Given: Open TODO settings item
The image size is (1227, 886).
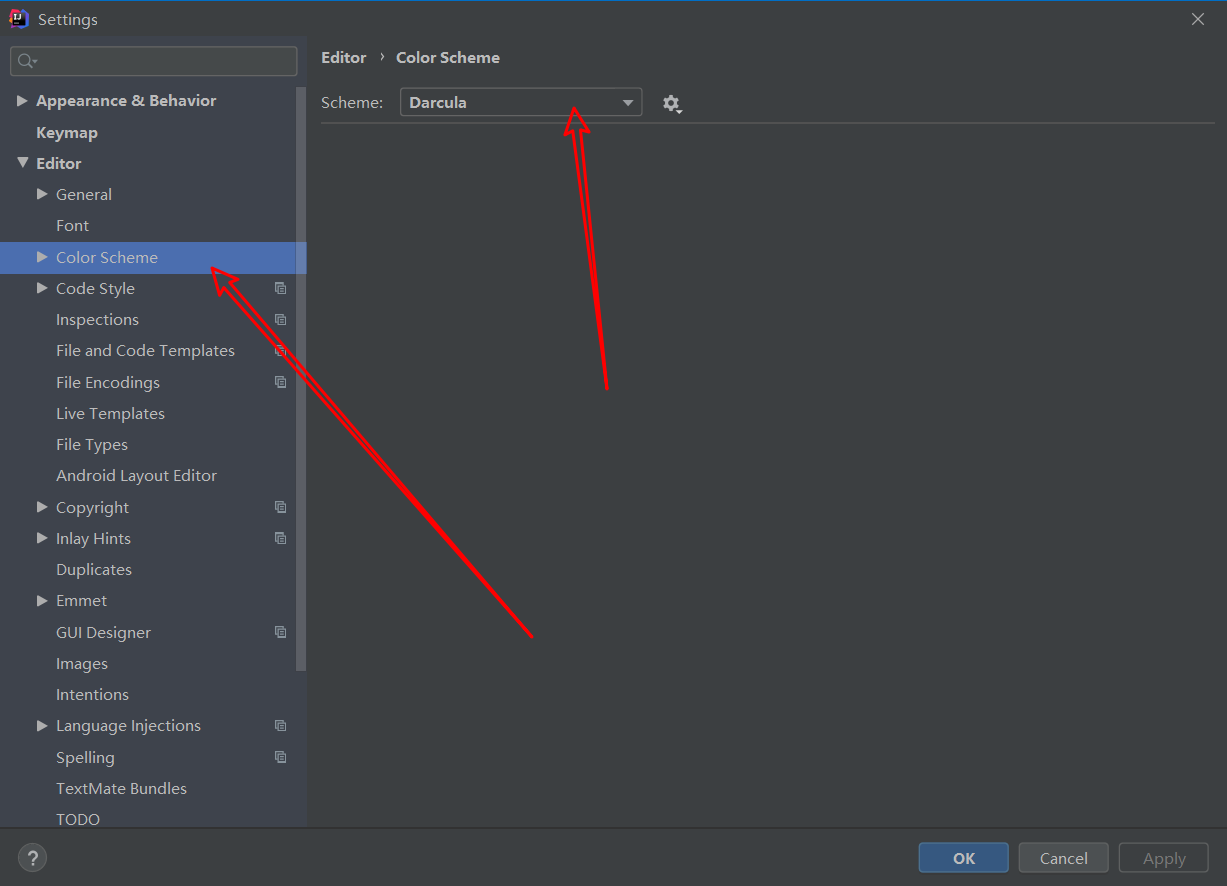Looking at the screenshot, I should pyautogui.click(x=78, y=819).
